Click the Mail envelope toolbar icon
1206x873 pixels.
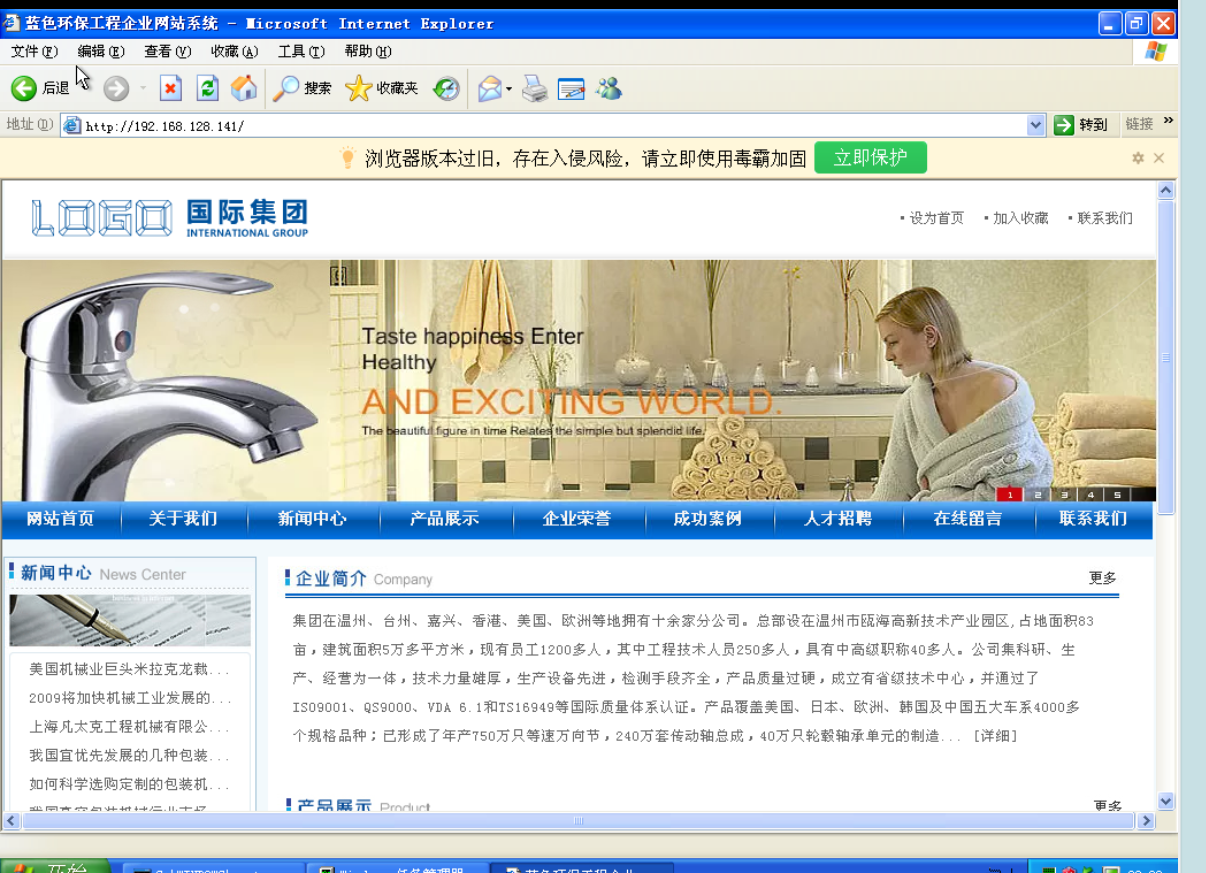click(x=489, y=89)
